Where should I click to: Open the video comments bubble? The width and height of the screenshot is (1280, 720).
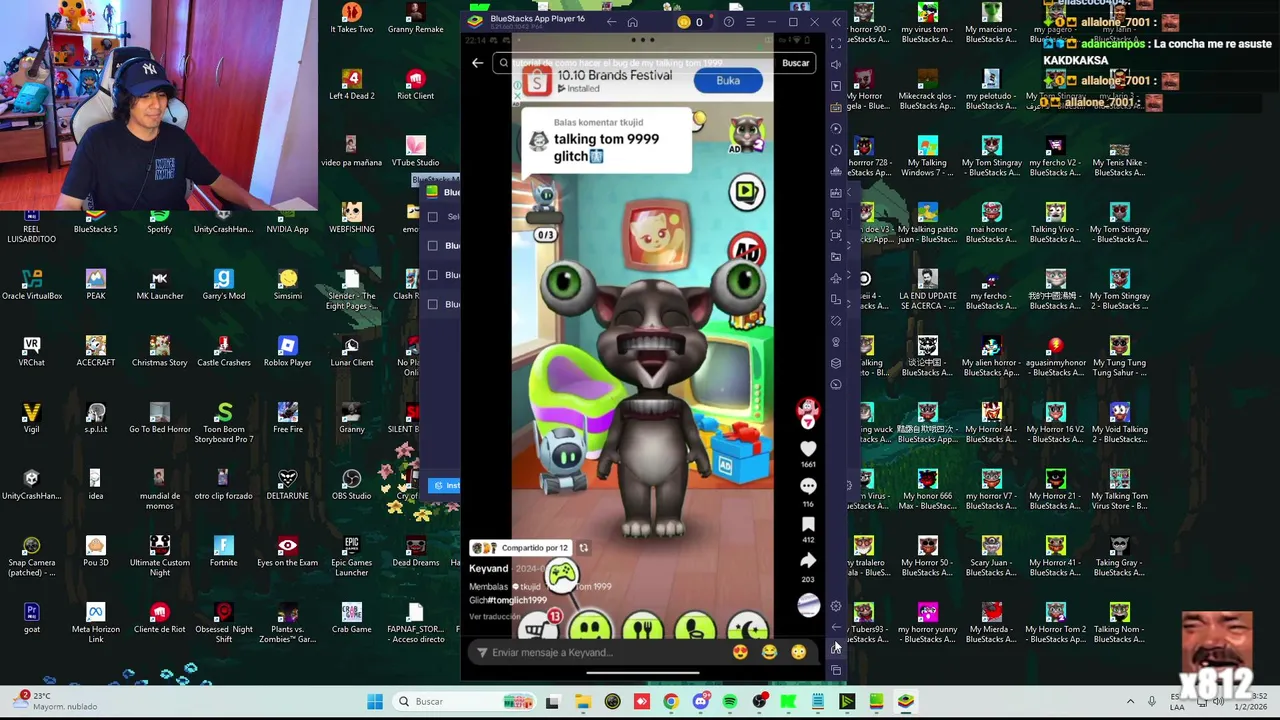(808, 486)
